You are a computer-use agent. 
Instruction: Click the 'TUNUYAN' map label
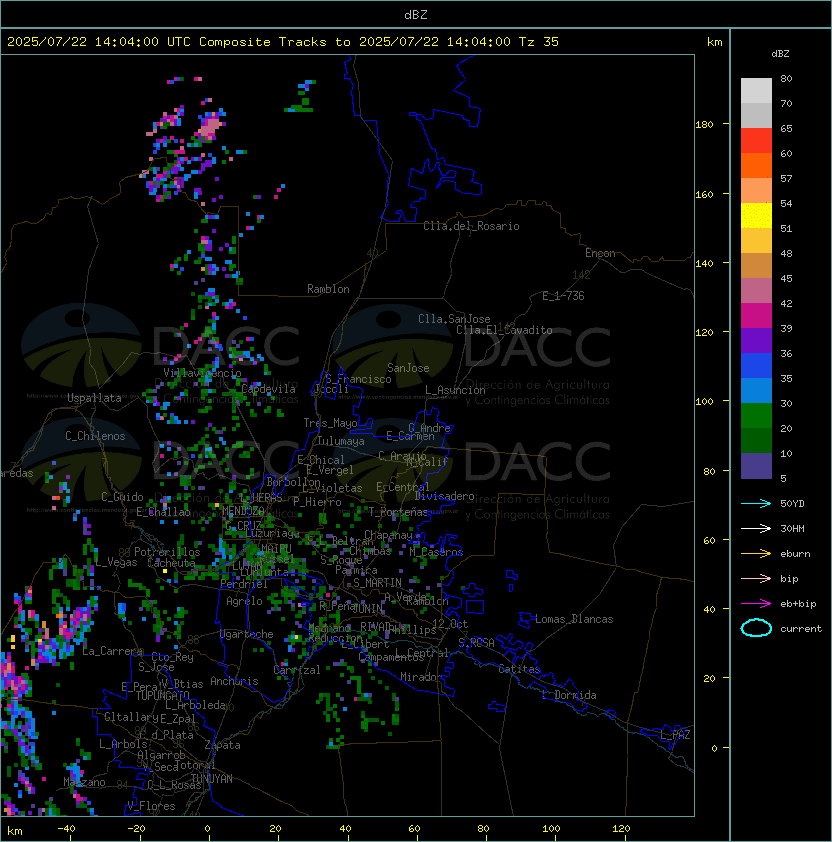point(212,778)
